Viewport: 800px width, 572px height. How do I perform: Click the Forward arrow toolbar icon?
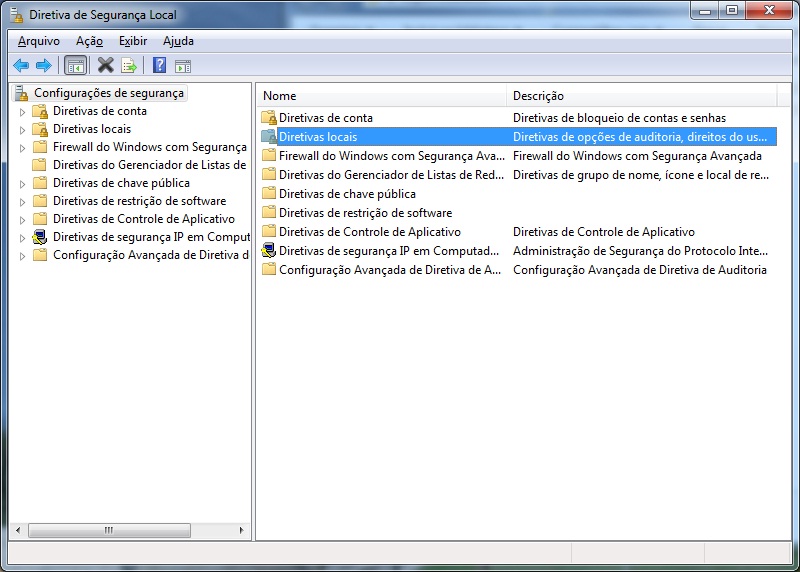44,65
